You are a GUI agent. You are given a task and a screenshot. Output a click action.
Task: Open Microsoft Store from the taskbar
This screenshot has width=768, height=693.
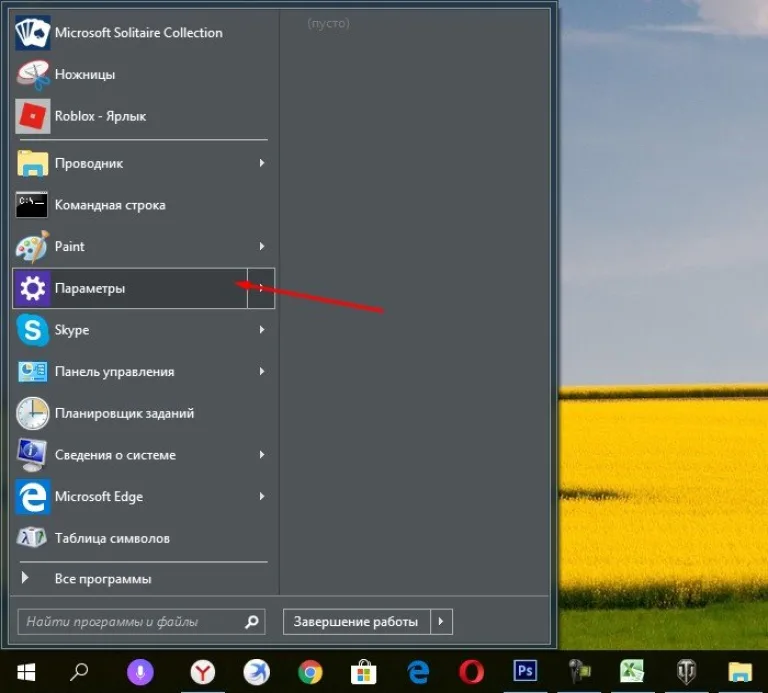364,672
